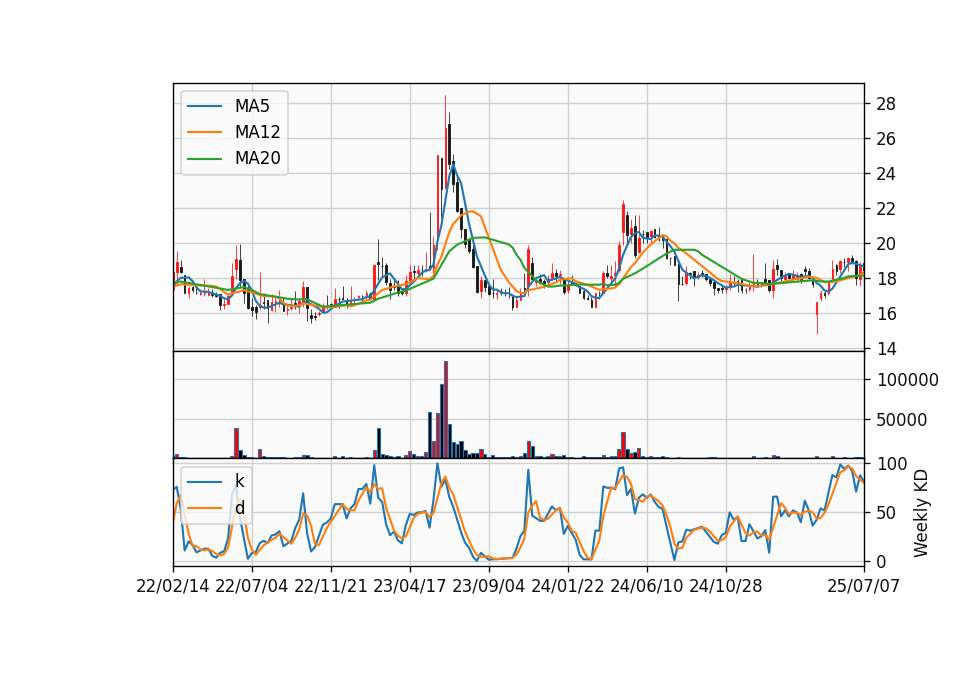
Task: Click the 22/11/21 date label
Action: [x=331, y=586]
